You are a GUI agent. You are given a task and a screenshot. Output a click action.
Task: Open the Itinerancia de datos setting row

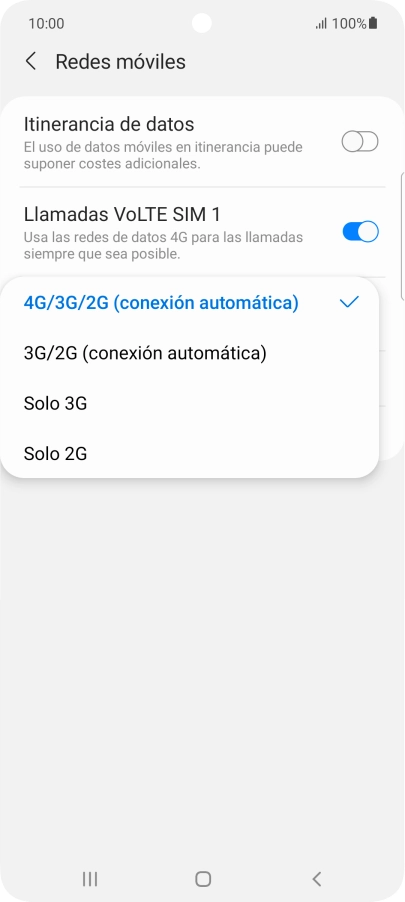[201, 142]
